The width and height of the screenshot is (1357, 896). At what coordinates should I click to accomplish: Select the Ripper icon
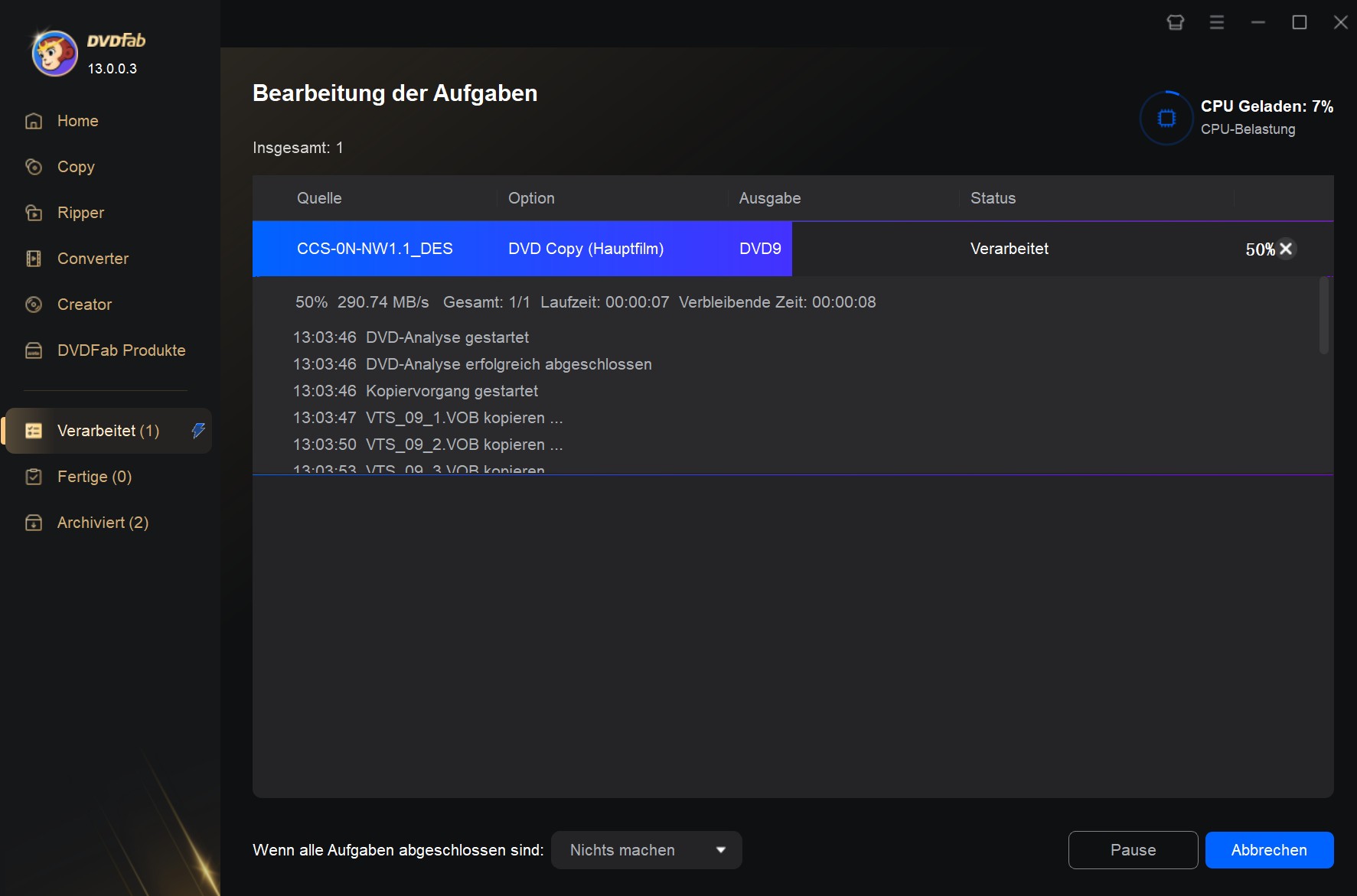pos(34,213)
